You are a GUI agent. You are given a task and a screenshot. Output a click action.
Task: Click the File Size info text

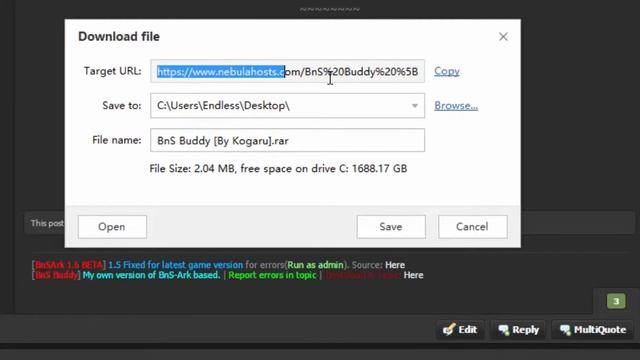click(x=278, y=169)
